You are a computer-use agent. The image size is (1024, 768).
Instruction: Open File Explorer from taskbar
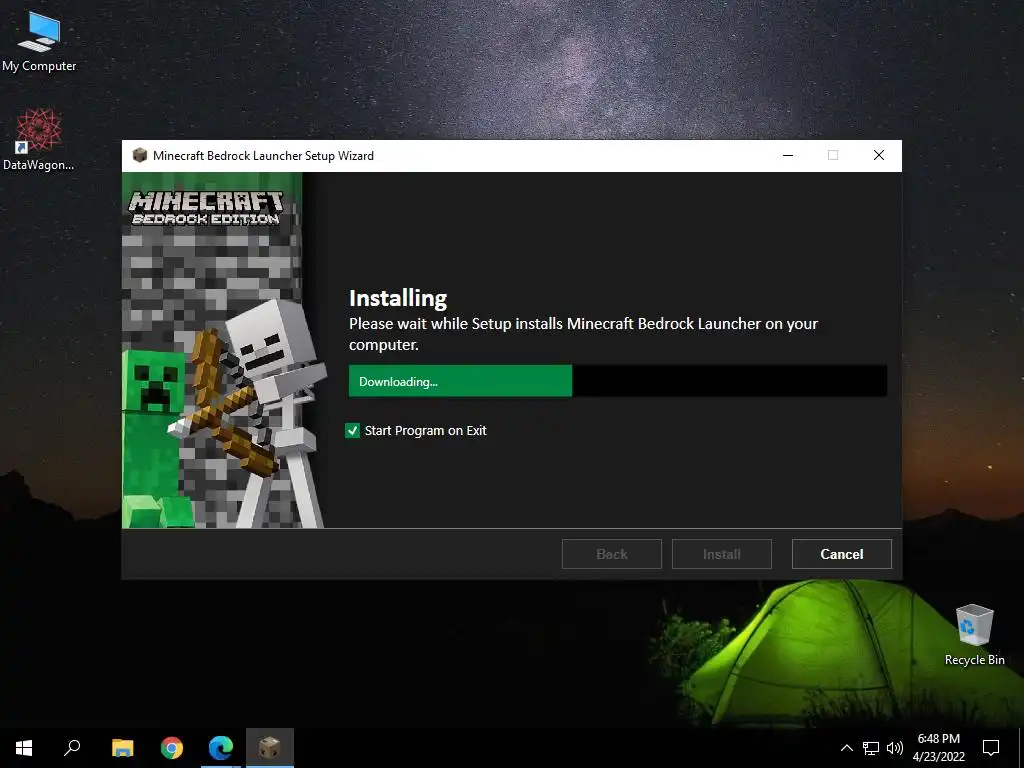pyautogui.click(x=122, y=748)
